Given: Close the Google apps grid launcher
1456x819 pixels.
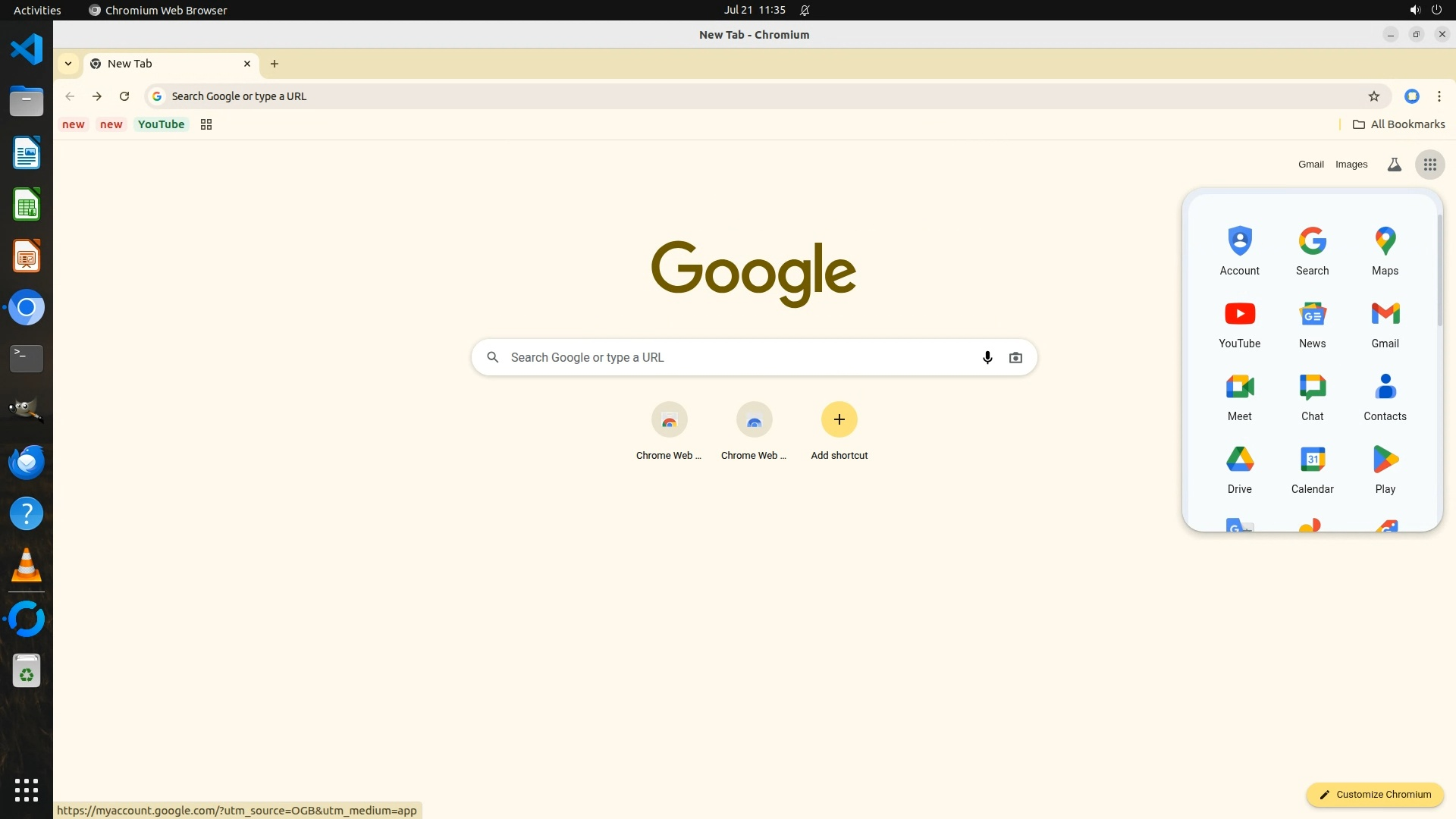Looking at the screenshot, I should [1429, 165].
